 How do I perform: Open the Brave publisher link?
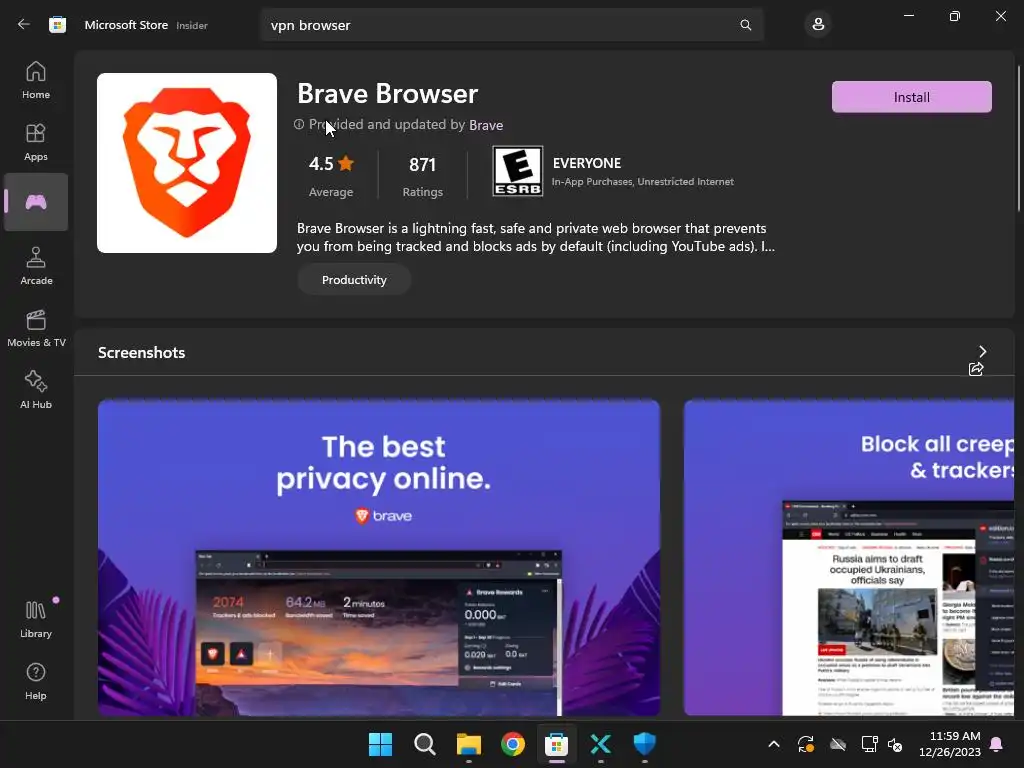click(x=486, y=125)
